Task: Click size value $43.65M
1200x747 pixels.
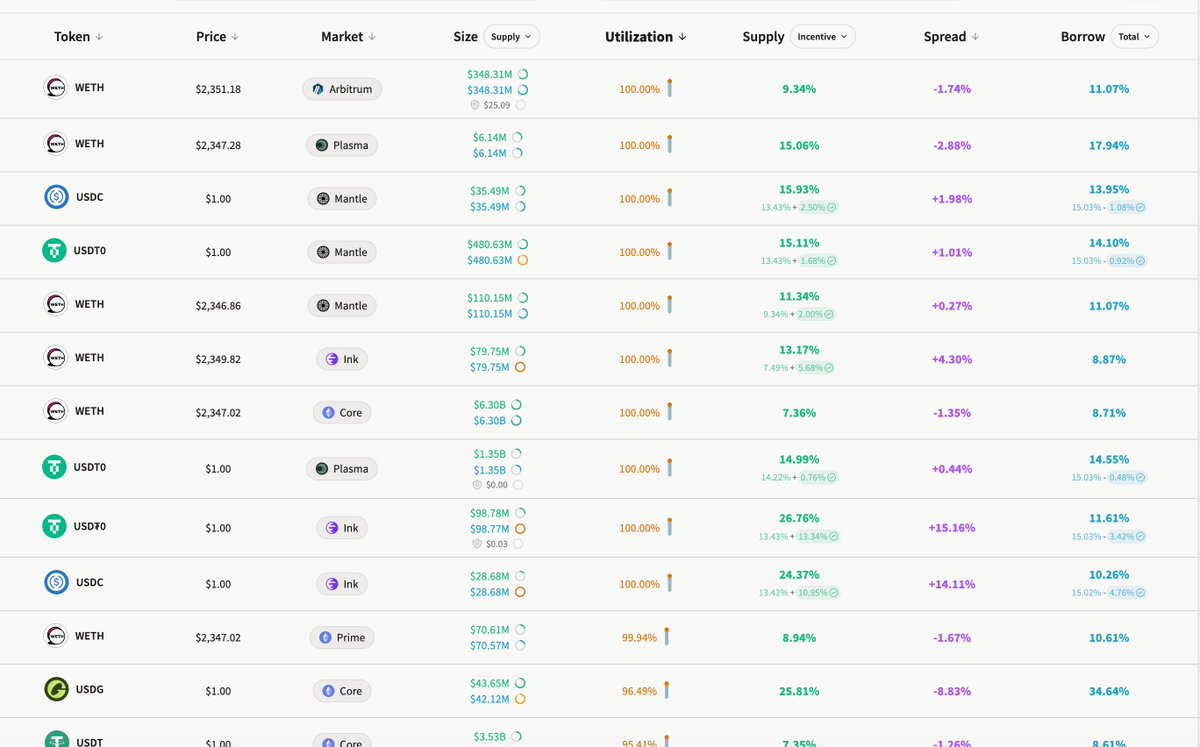Action: pos(490,683)
